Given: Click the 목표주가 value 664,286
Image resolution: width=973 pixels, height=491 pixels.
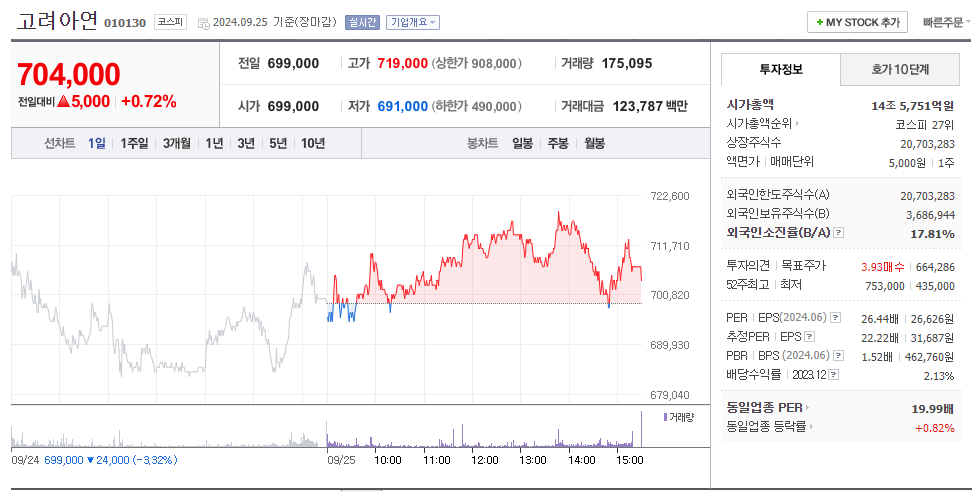Looking at the screenshot, I should coord(935,267).
